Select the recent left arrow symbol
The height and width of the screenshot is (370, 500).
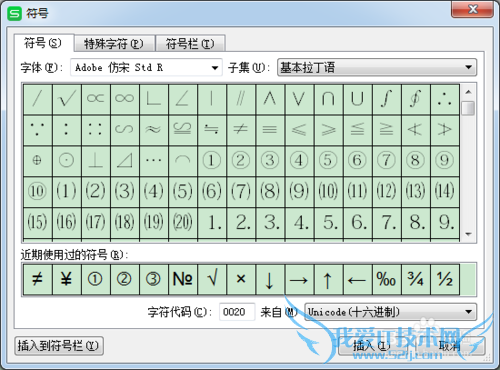tap(357, 279)
